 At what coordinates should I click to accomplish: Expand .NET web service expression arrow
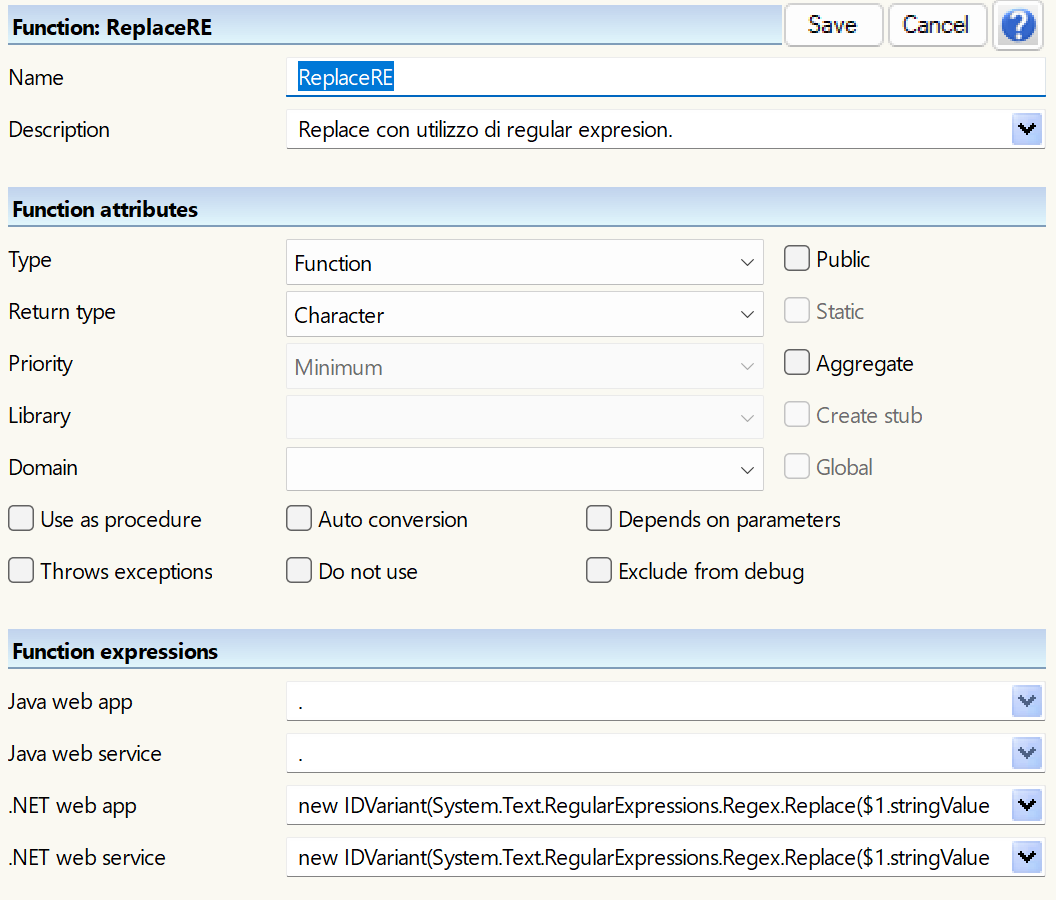point(1027,858)
